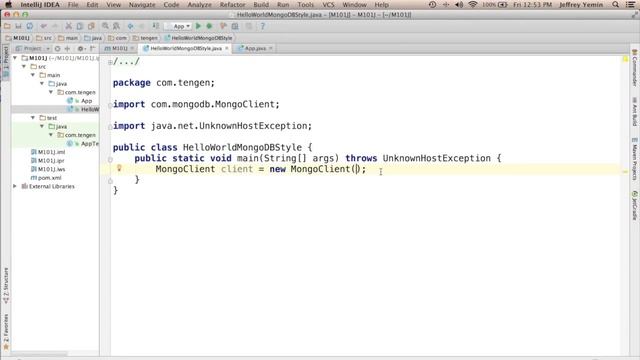Toggle the Commander side tab
Viewport: 640px width, 360px height.
pos(634,68)
